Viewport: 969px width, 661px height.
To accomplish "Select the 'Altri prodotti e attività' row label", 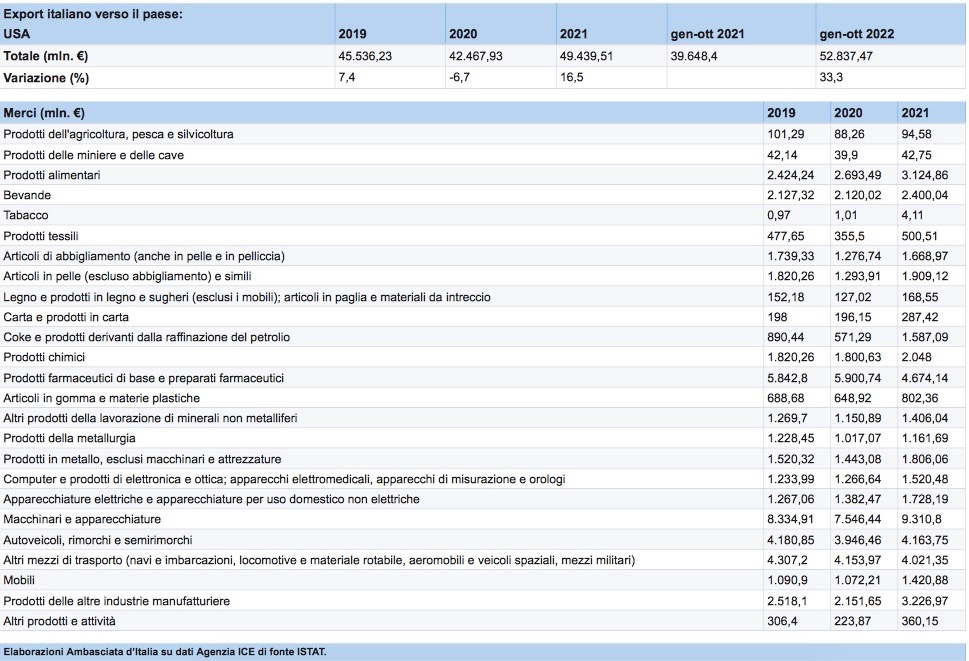I will pyautogui.click(x=59, y=621).
